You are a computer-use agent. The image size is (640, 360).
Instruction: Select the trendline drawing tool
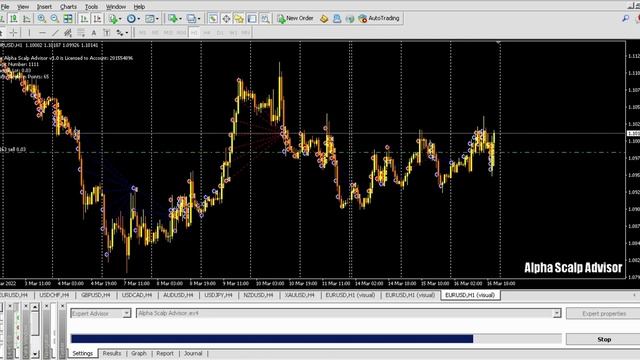pos(55,33)
